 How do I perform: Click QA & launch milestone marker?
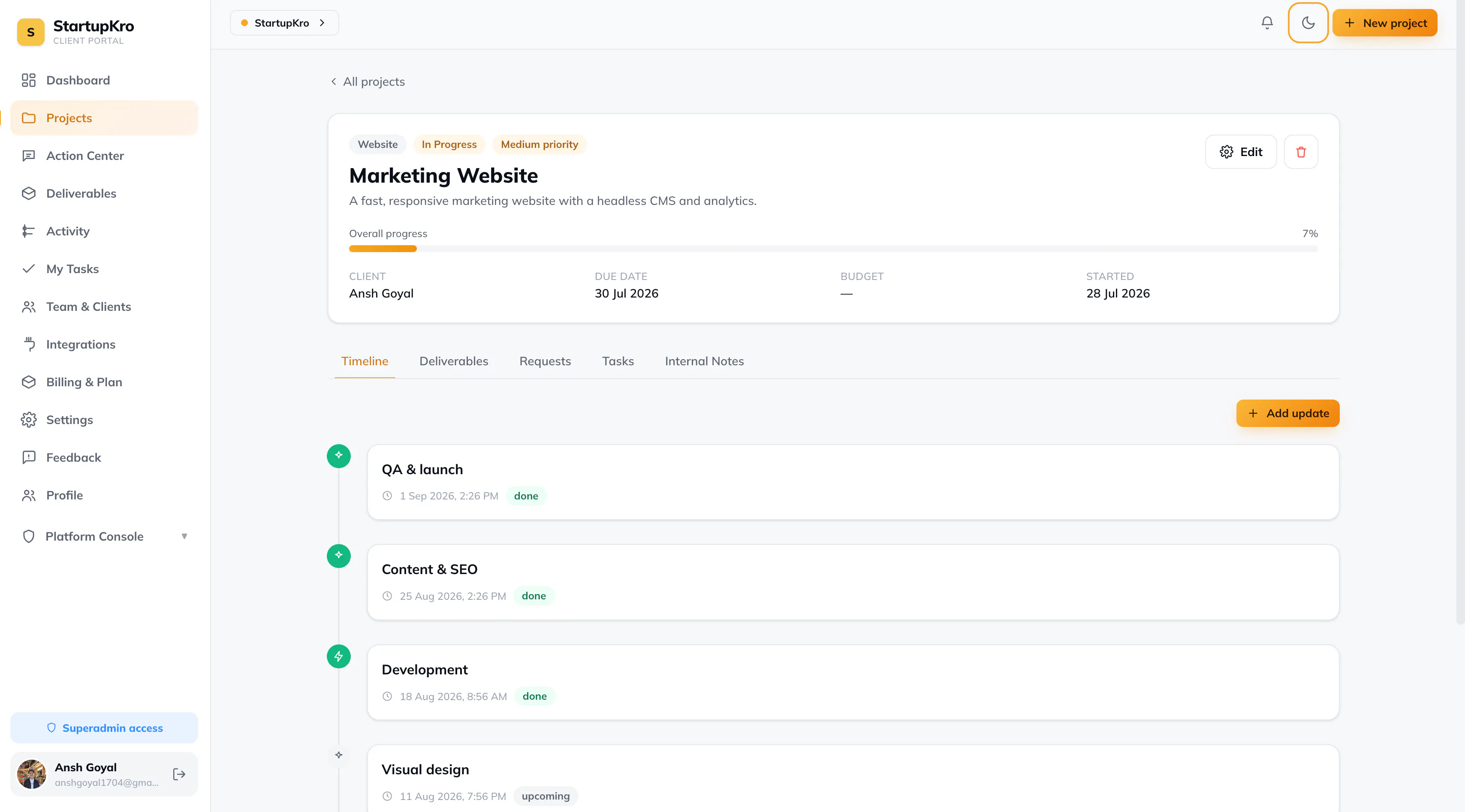[x=339, y=455]
